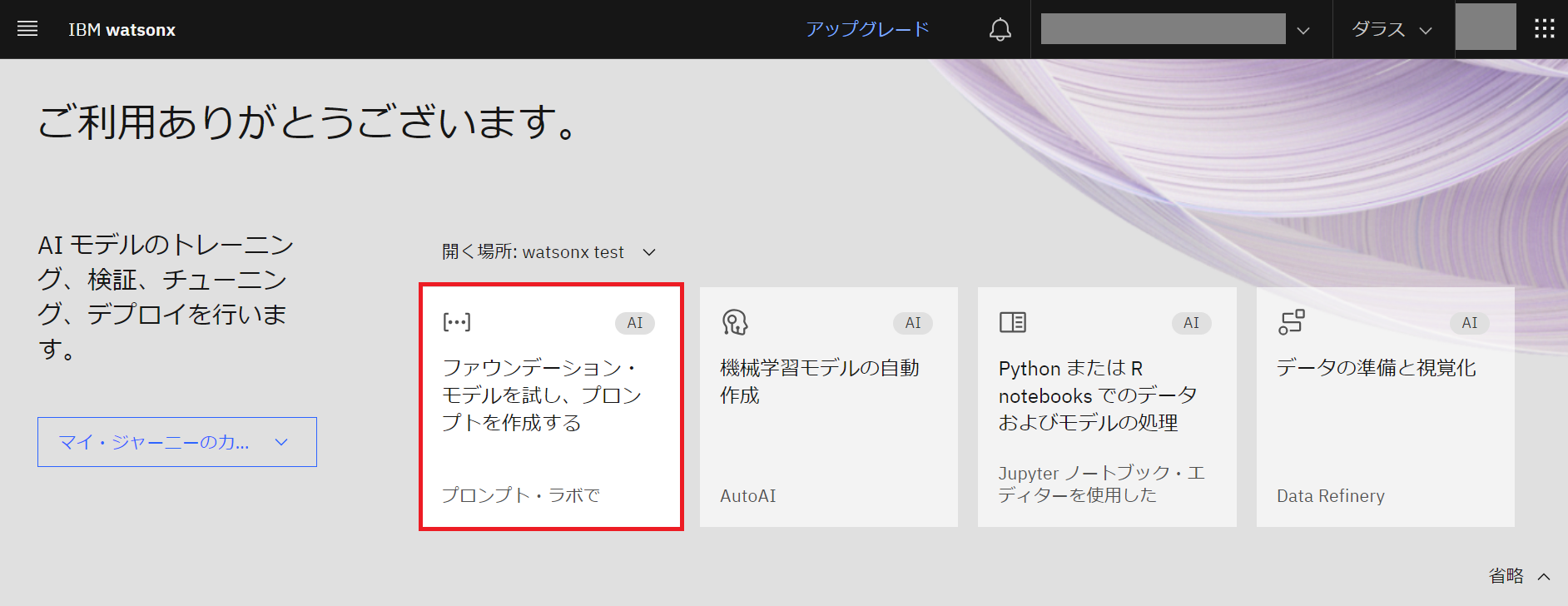
Task: Open マイ・ジャーニーのカ... dropdown button
Action: 177,442
